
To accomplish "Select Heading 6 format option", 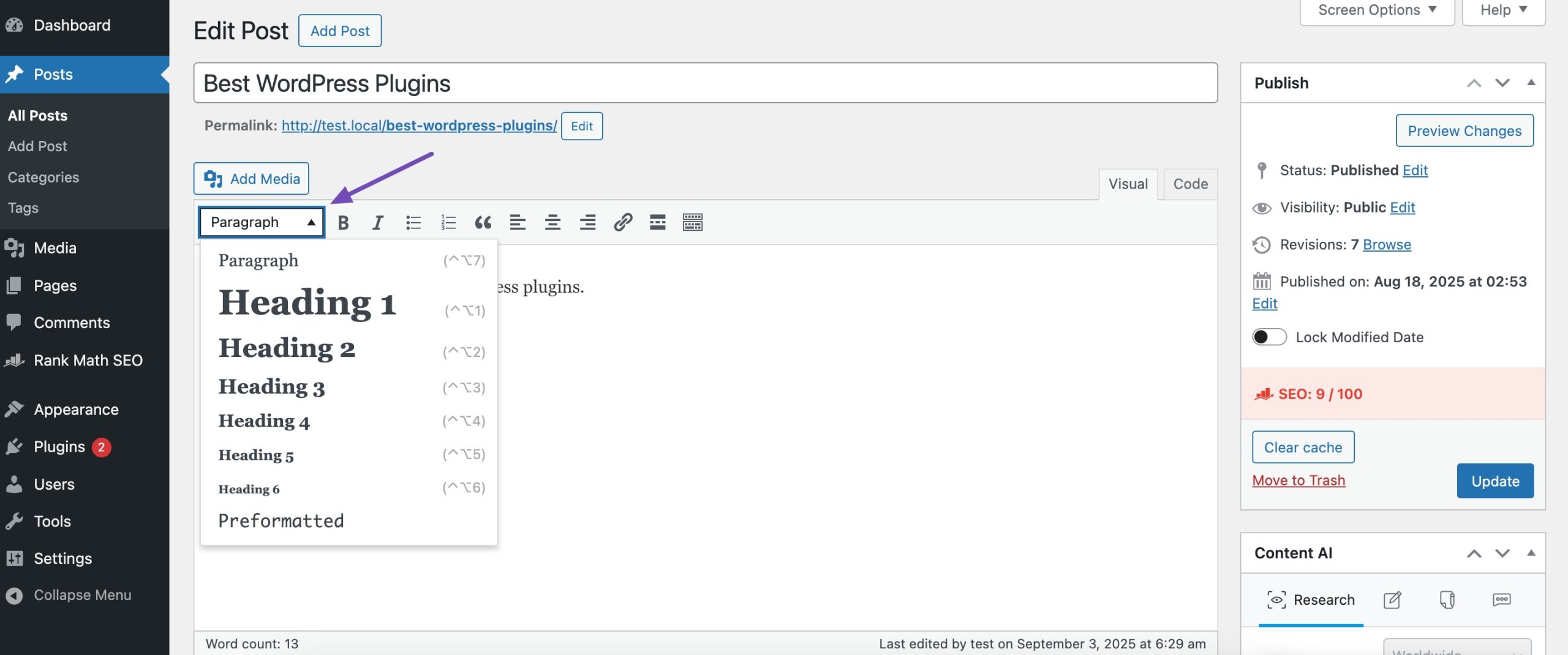I will (x=349, y=488).
